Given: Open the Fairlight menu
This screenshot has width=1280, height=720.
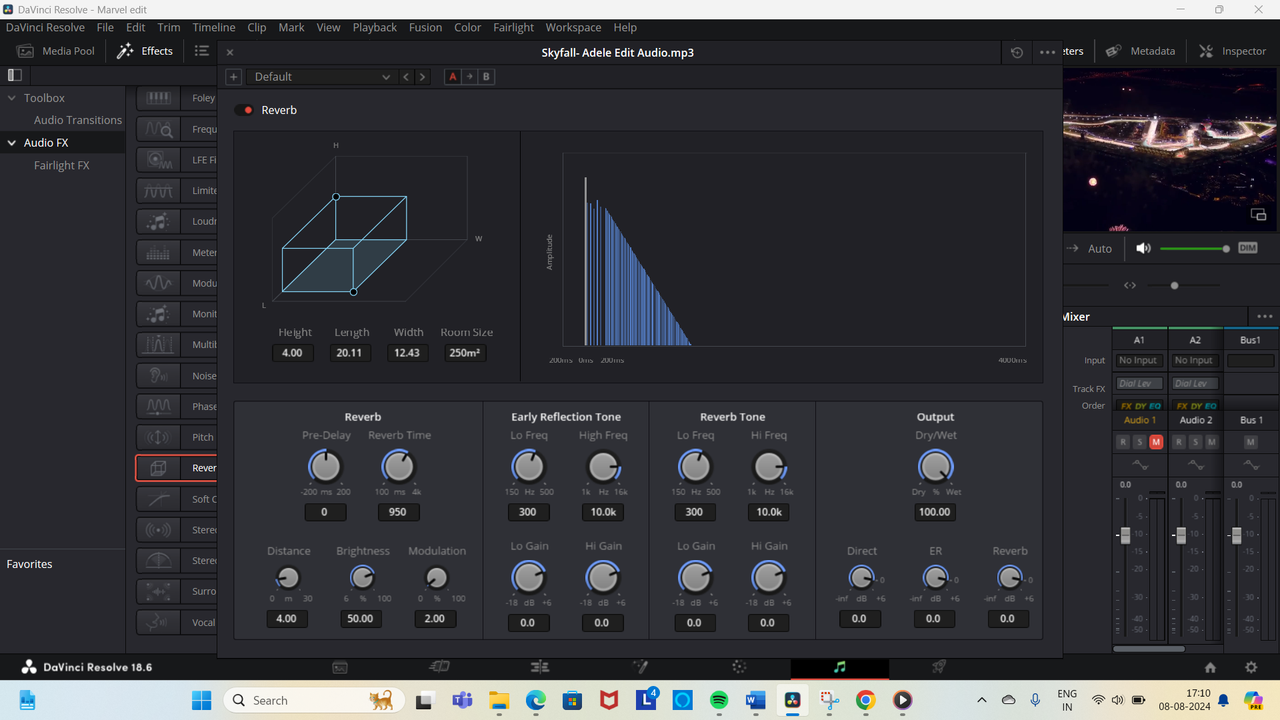Looking at the screenshot, I should click(x=513, y=27).
